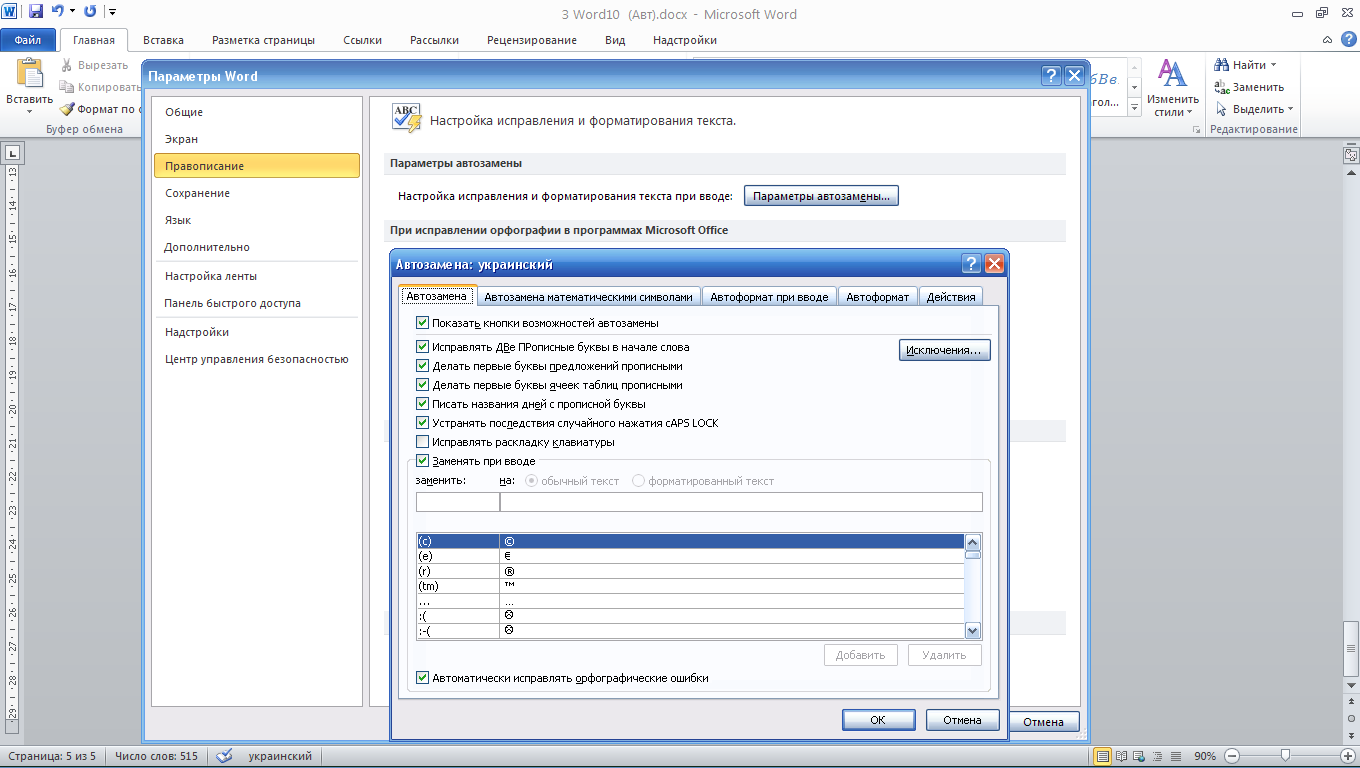Collapse the ribbon with the caret icon

click(1327, 40)
